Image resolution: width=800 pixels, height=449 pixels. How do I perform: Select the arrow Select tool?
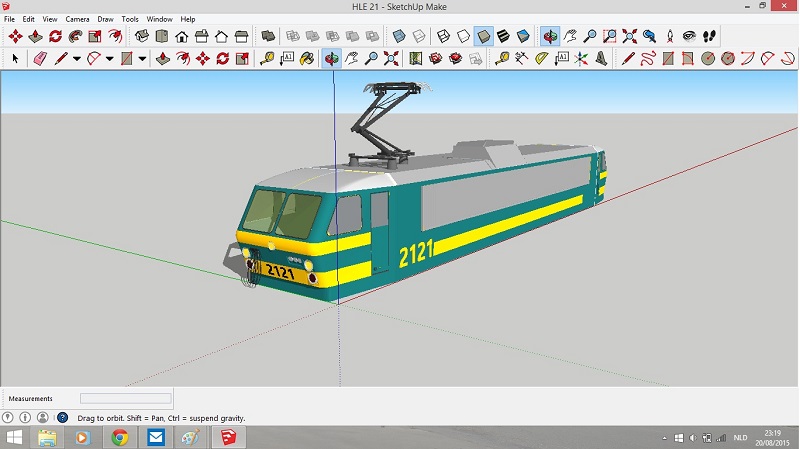[x=14, y=59]
